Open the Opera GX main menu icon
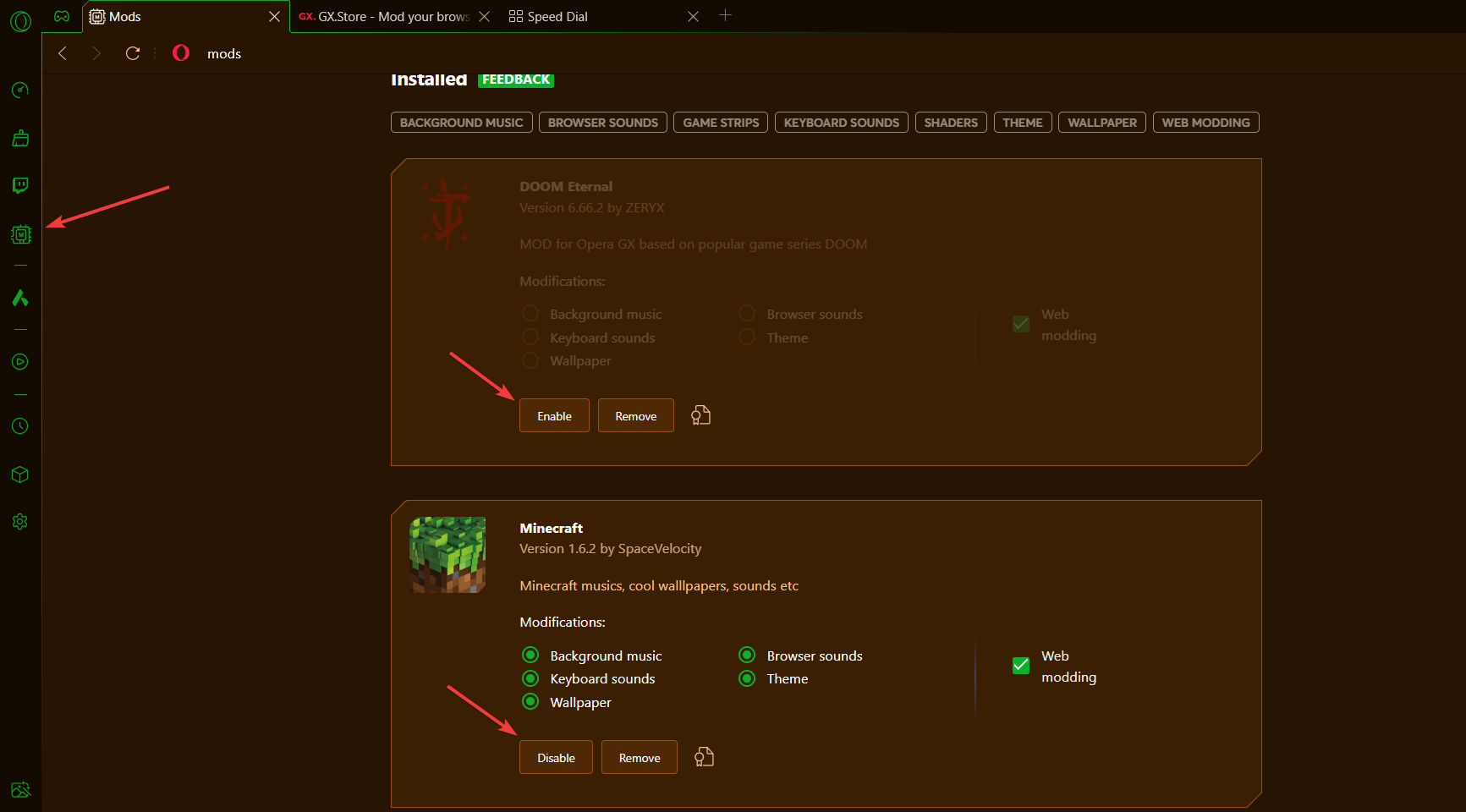Viewport: 1466px width, 812px height. pos(20,21)
